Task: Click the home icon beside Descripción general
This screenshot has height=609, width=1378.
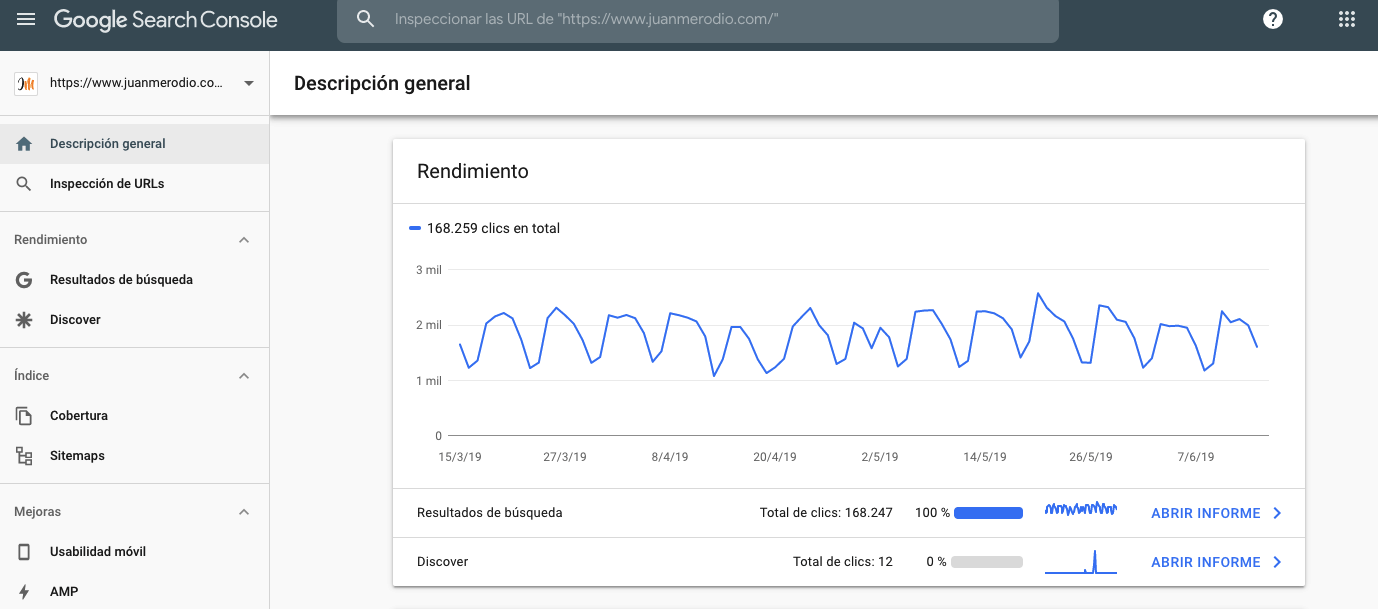Action: (x=24, y=144)
